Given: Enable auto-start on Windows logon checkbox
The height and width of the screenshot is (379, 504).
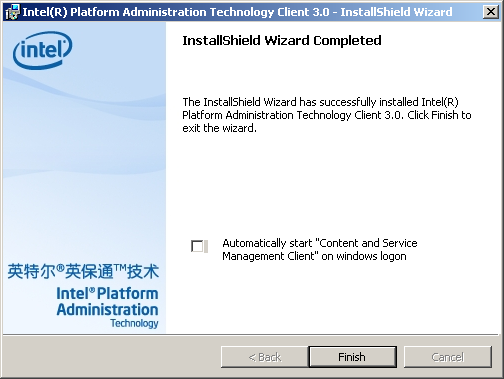Looking at the screenshot, I should (x=197, y=246).
